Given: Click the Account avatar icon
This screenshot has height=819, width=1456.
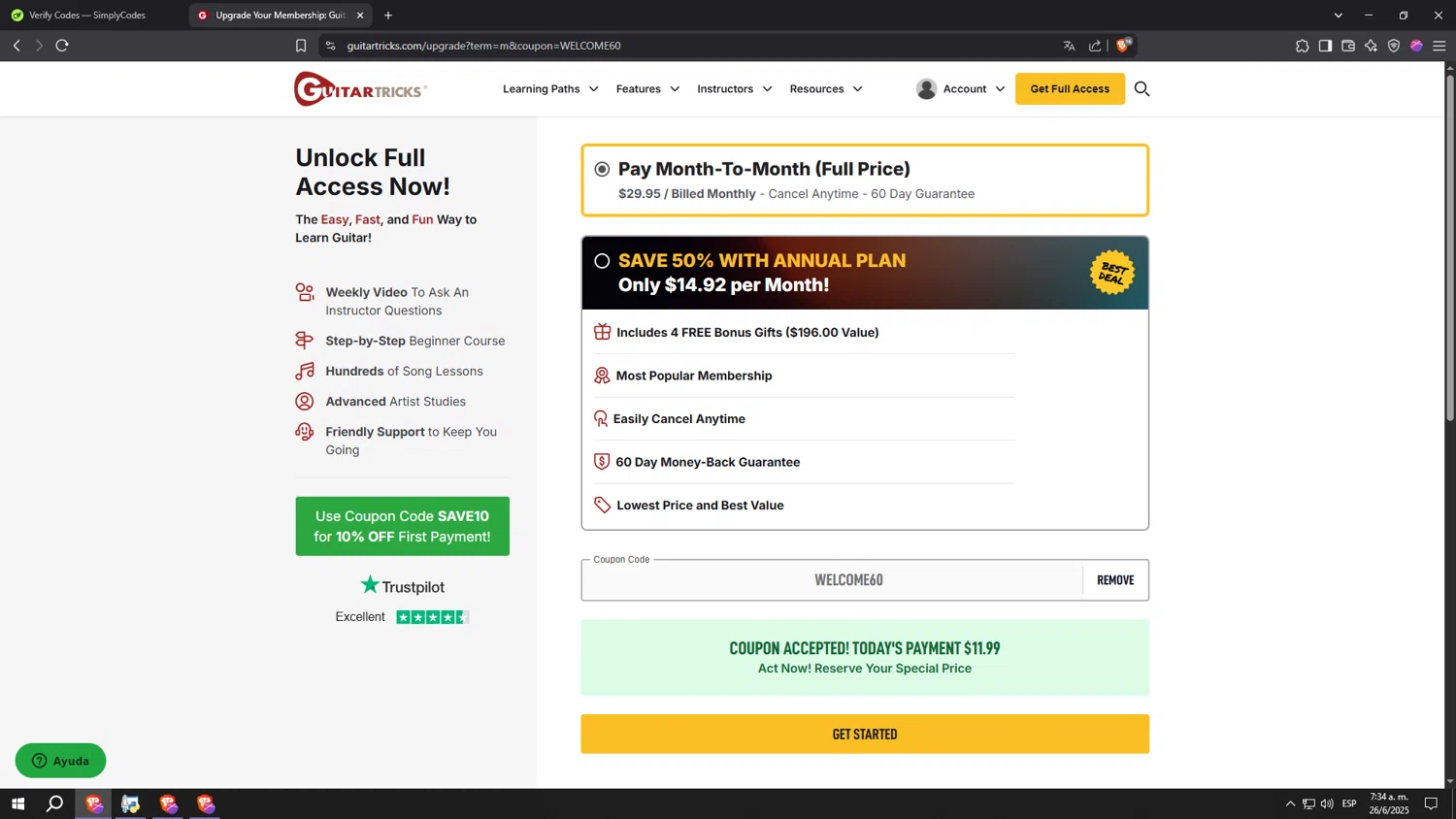Looking at the screenshot, I should [x=926, y=89].
